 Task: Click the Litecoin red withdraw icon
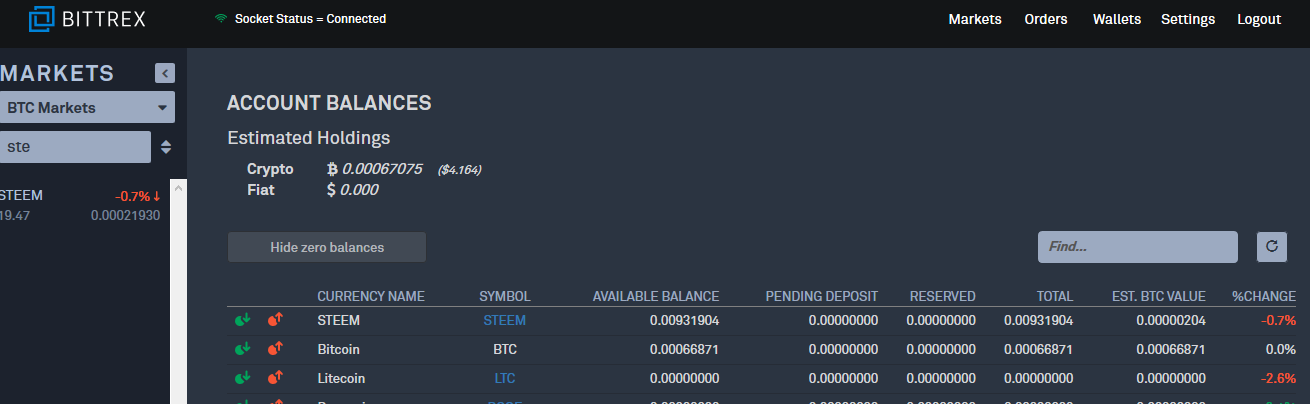275,378
